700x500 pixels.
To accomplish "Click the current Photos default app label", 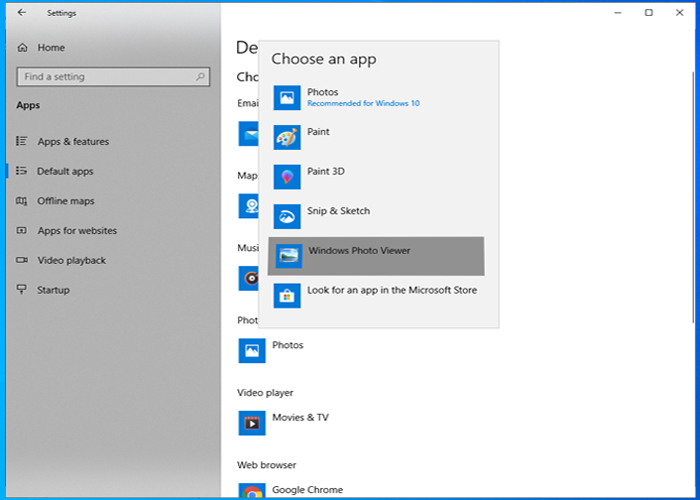I will click(x=288, y=345).
